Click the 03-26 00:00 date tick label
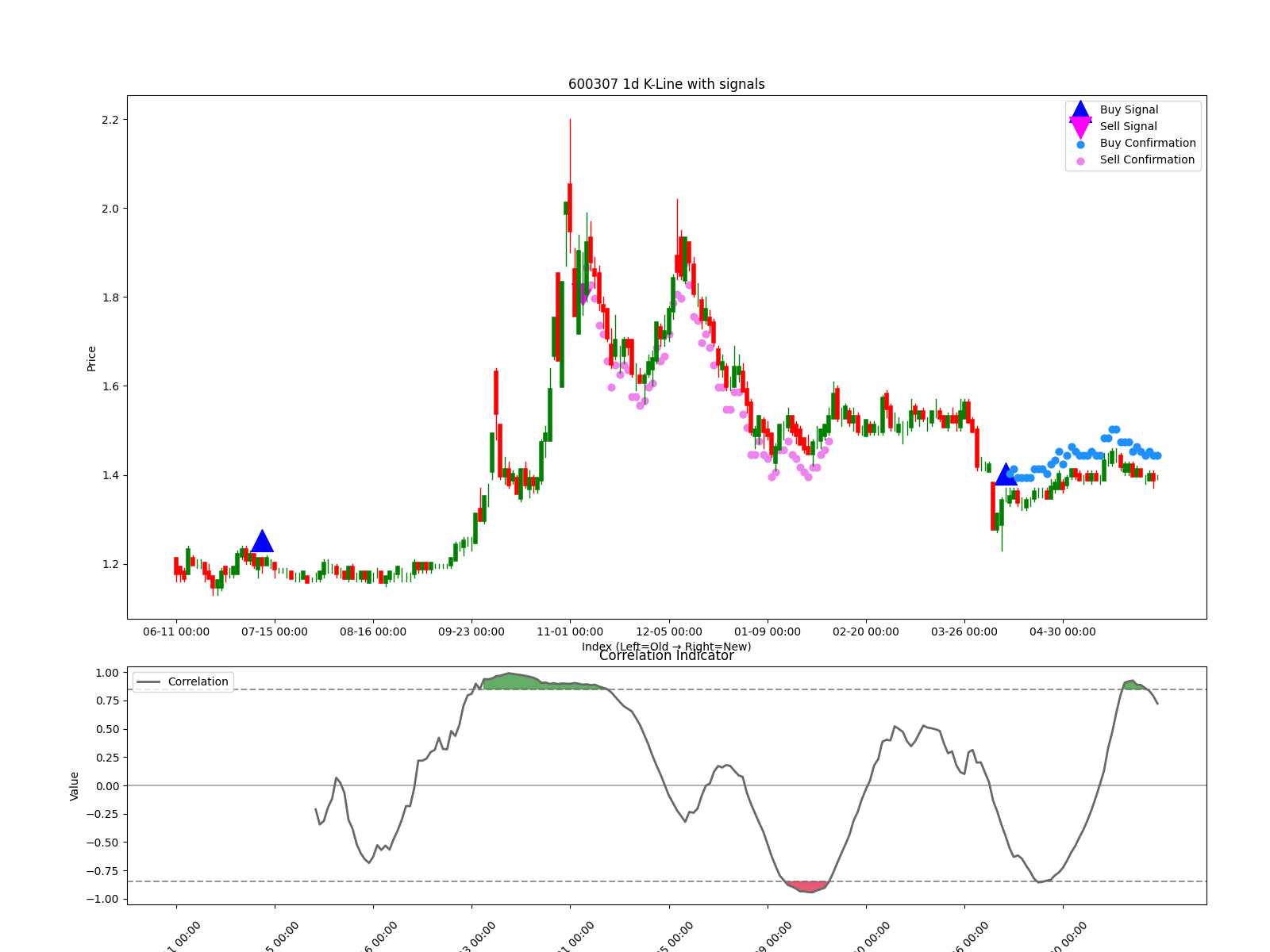Image resolution: width=1270 pixels, height=952 pixels. pyautogui.click(x=964, y=632)
